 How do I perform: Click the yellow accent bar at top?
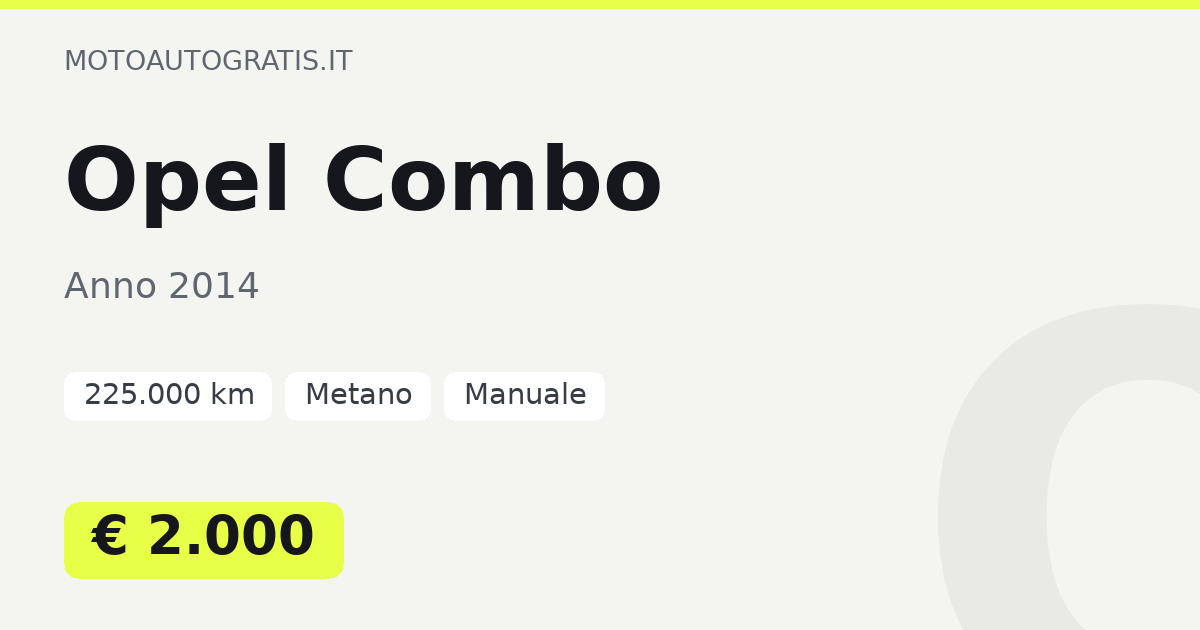click(600, 4)
